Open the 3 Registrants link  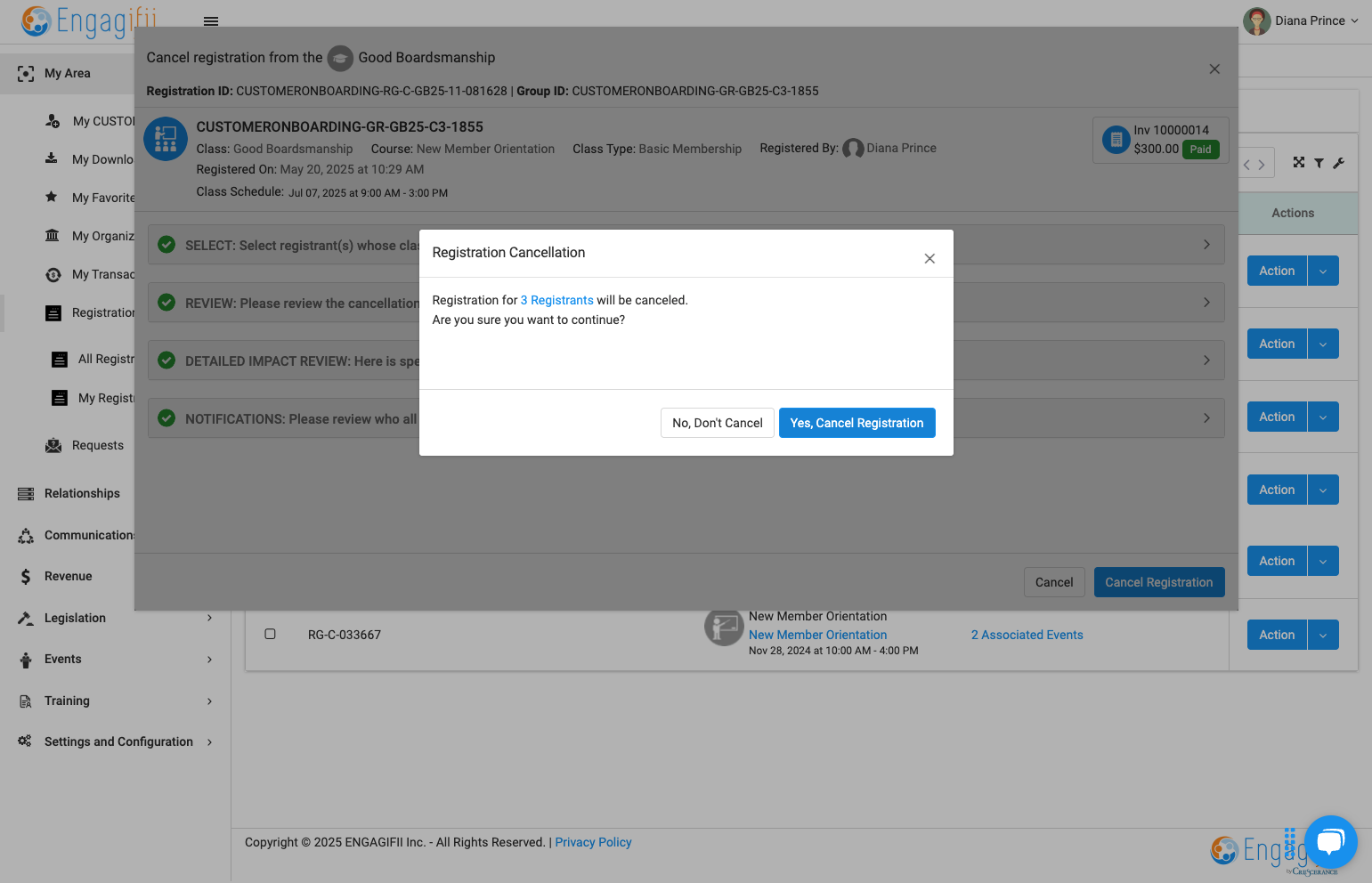556,300
